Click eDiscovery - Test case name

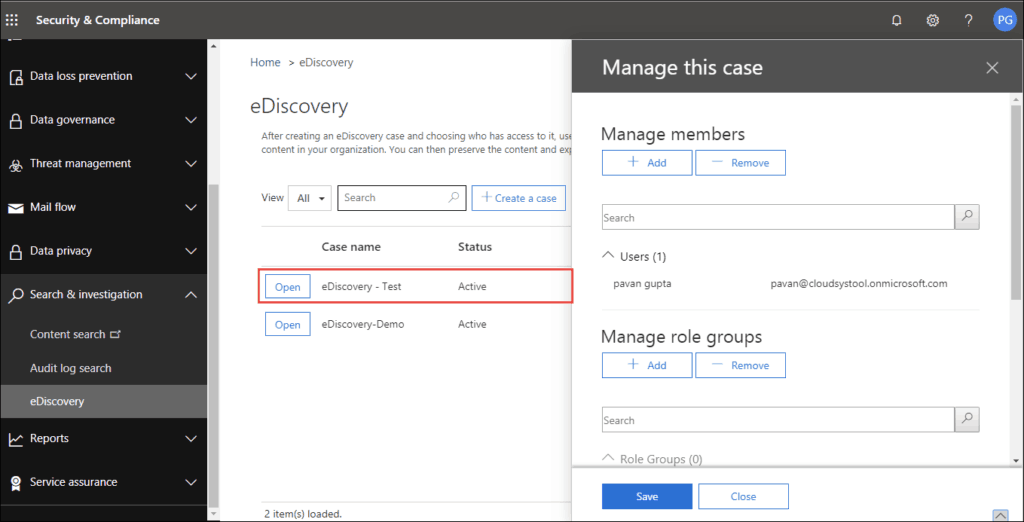click(361, 286)
